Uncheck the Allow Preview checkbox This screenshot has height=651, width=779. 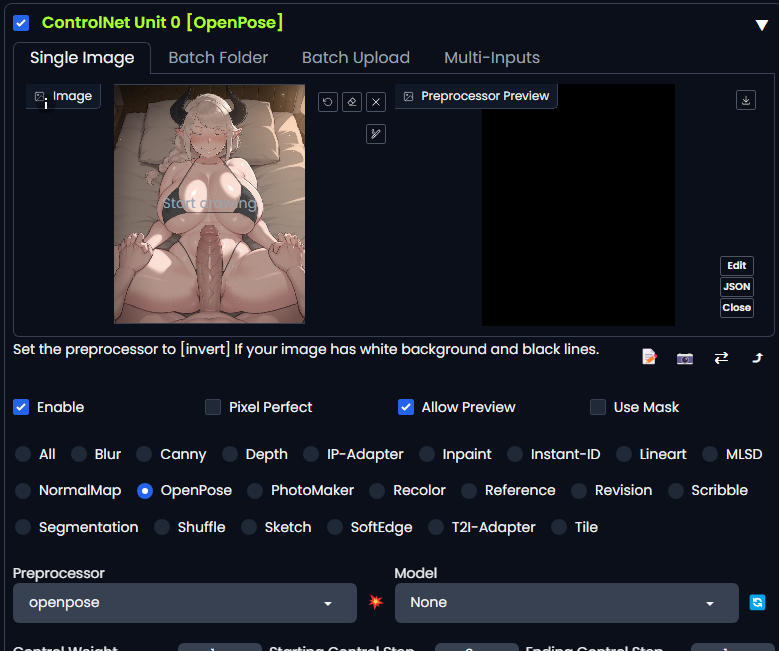406,407
